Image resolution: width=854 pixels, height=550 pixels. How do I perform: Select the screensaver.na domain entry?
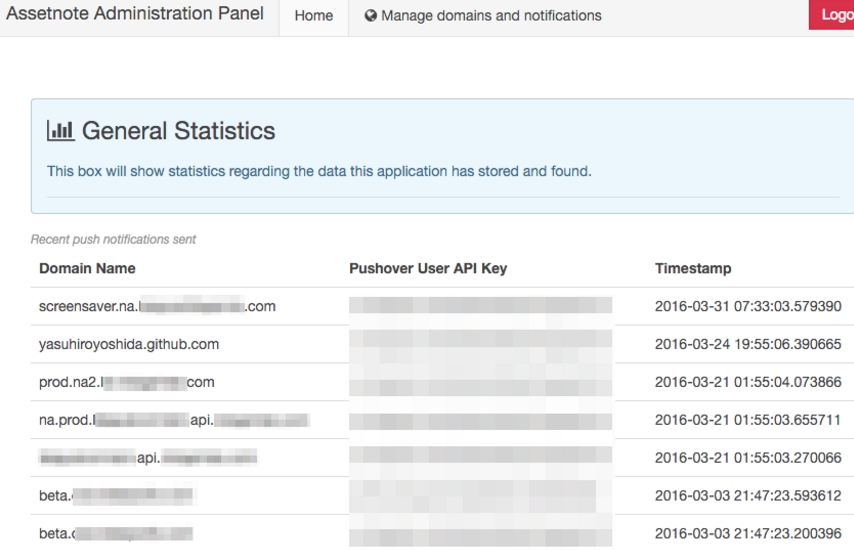pos(157,306)
